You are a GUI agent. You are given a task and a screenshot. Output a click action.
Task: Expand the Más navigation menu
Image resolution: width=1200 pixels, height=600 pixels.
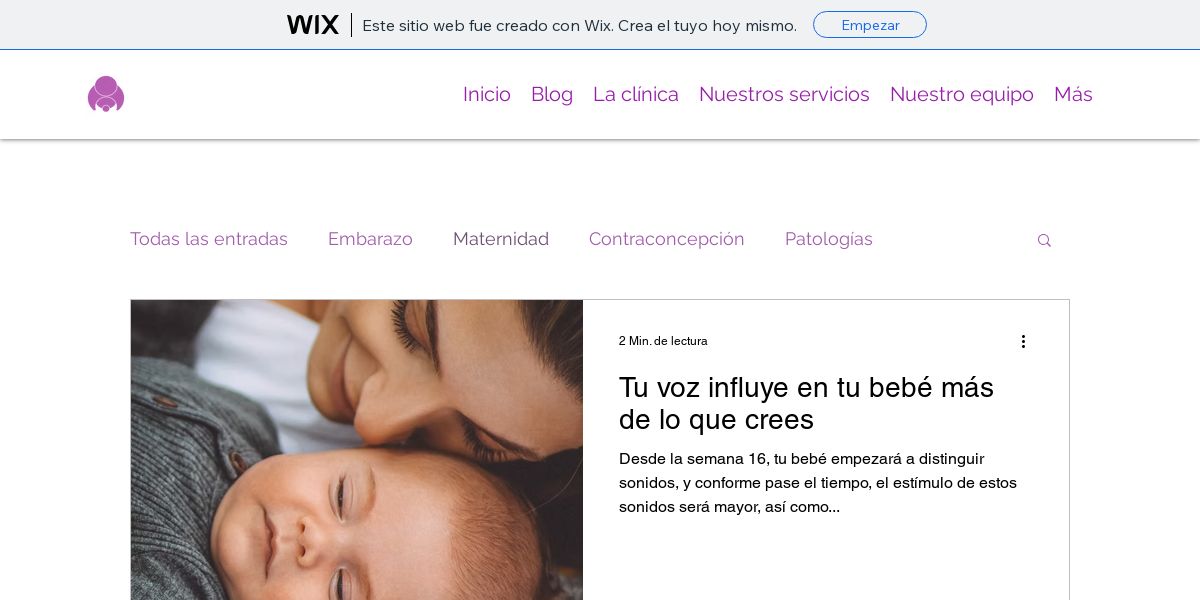click(1073, 94)
